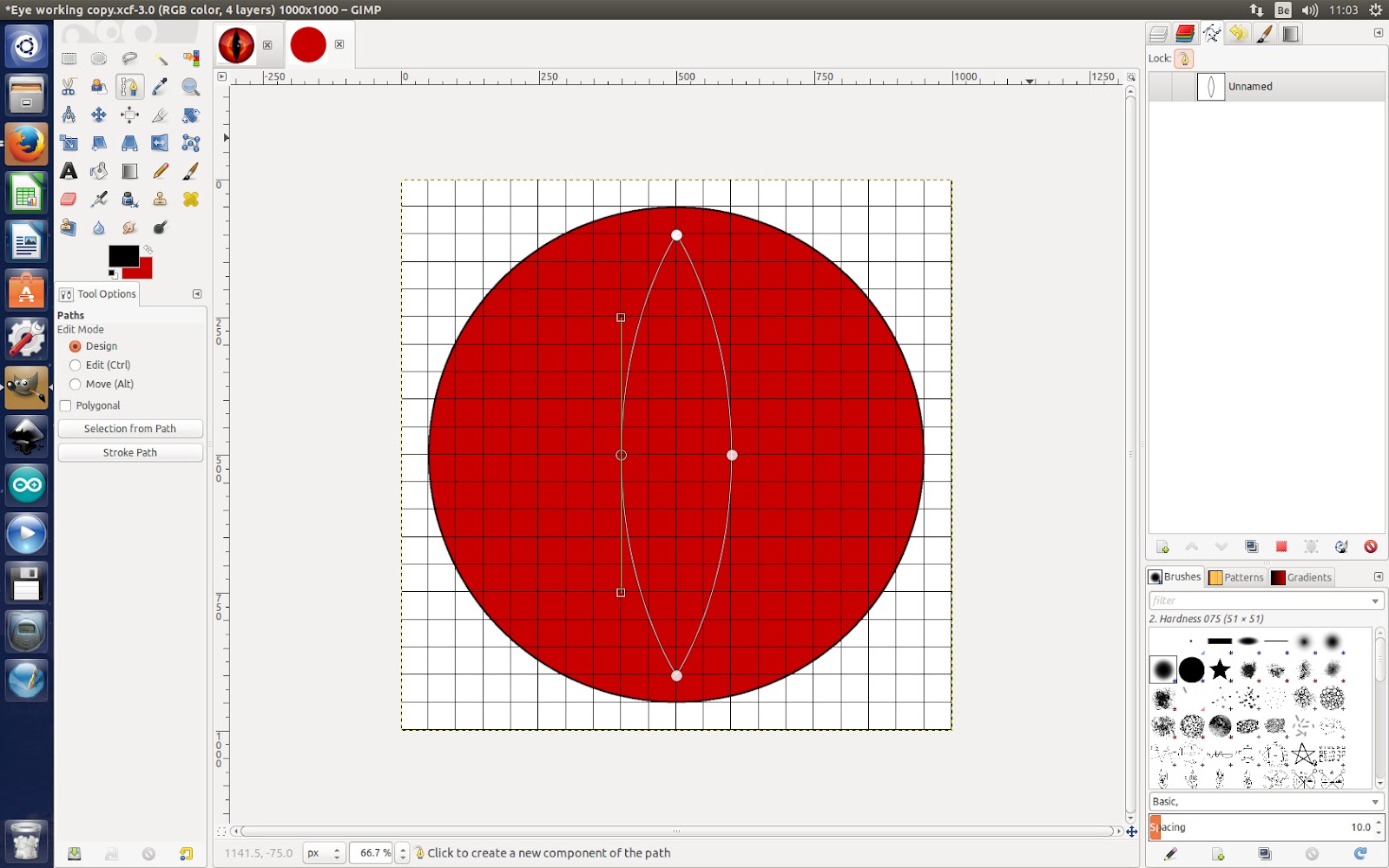The width and height of the screenshot is (1389, 868).
Task: Choose the Text tool
Action: point(69,171)
